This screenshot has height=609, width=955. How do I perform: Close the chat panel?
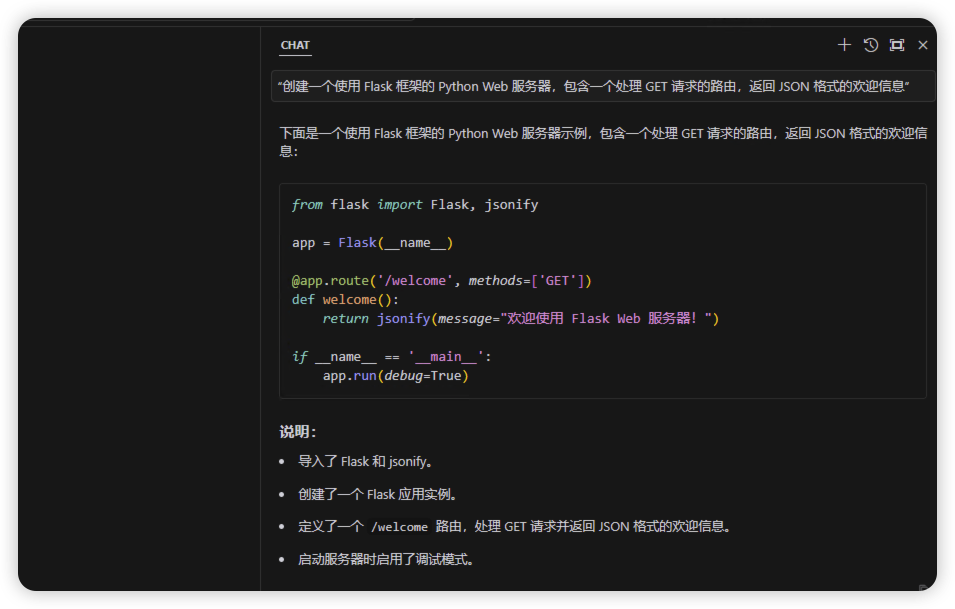923,45
